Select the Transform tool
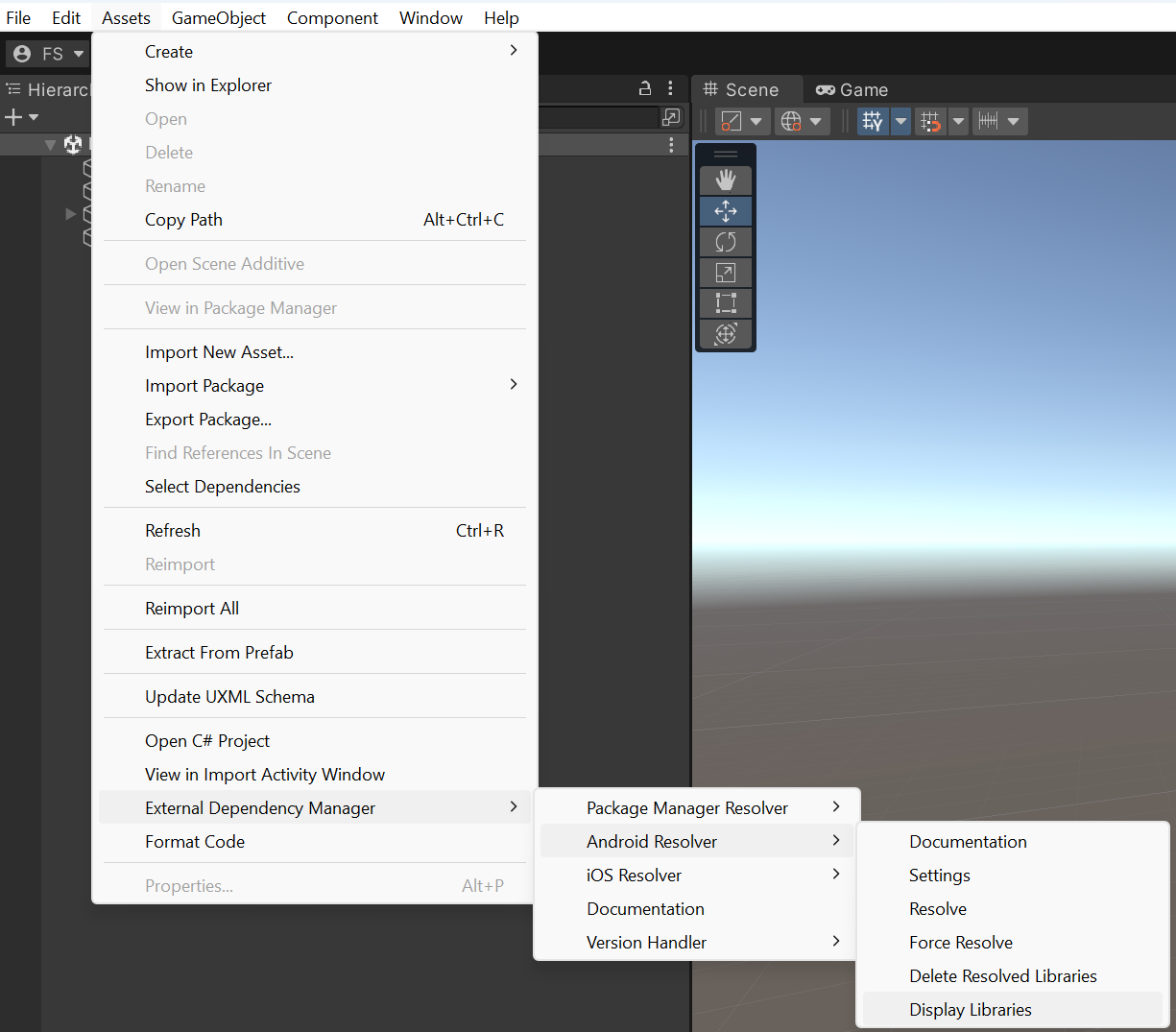 pos(726,334)
